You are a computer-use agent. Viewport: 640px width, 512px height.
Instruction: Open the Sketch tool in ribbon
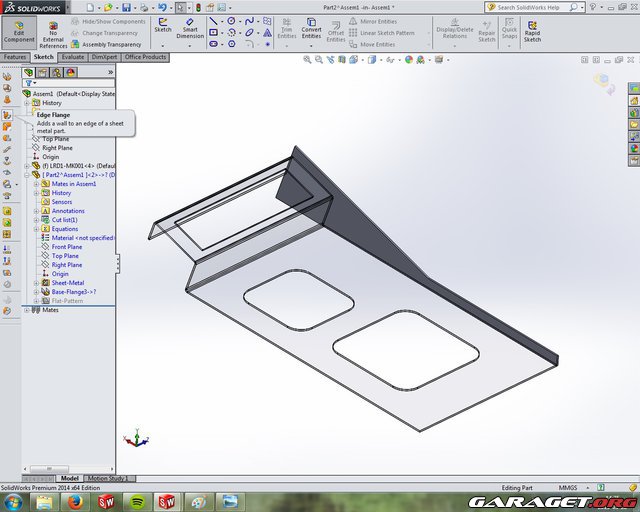click(162, 24)
